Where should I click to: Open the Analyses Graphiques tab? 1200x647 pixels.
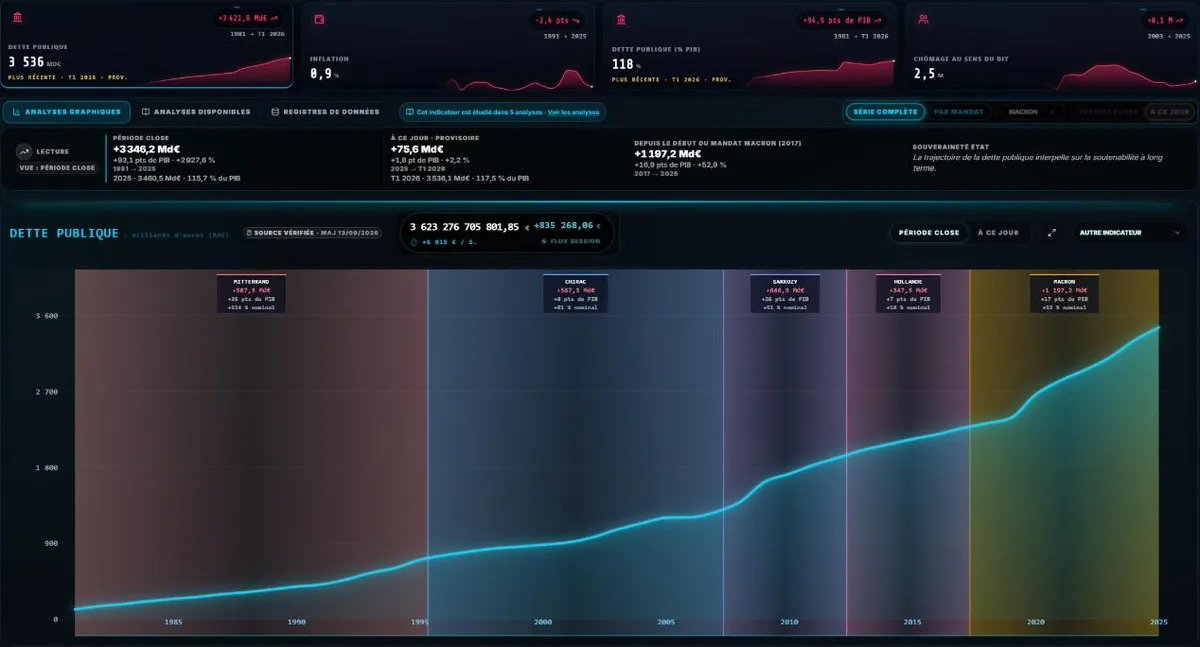point(67,112)
